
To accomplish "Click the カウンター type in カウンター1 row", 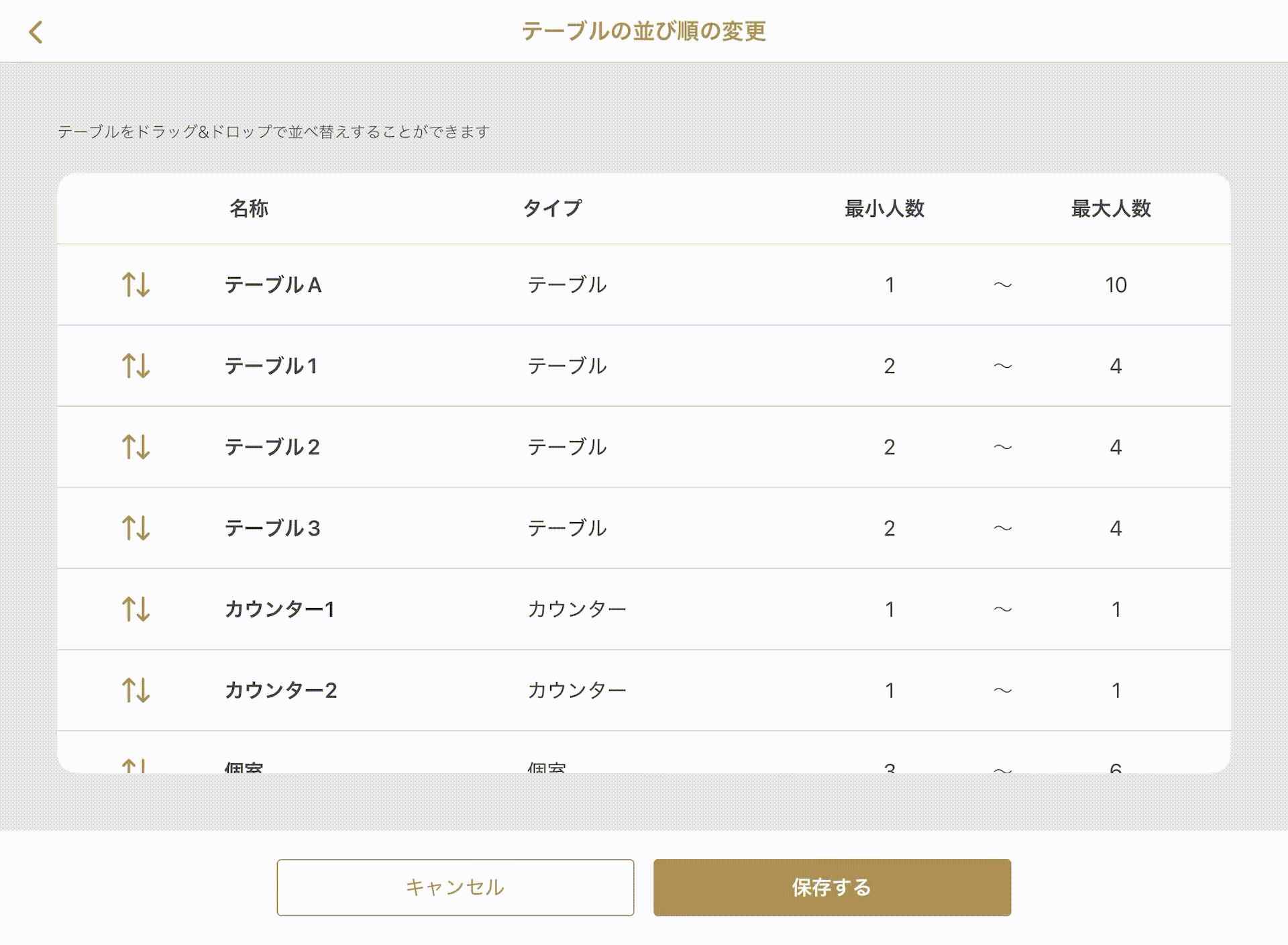I will tap(577, 609).
